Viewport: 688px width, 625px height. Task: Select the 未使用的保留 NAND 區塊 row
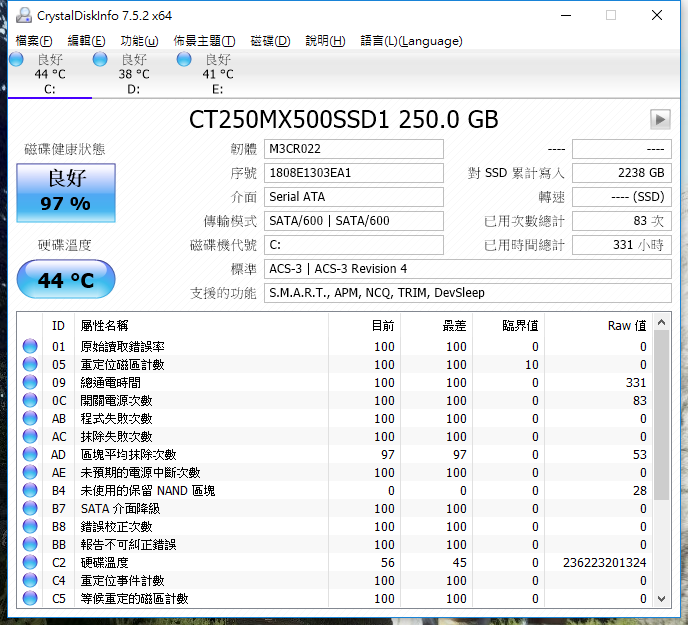[x=336, y=490]
